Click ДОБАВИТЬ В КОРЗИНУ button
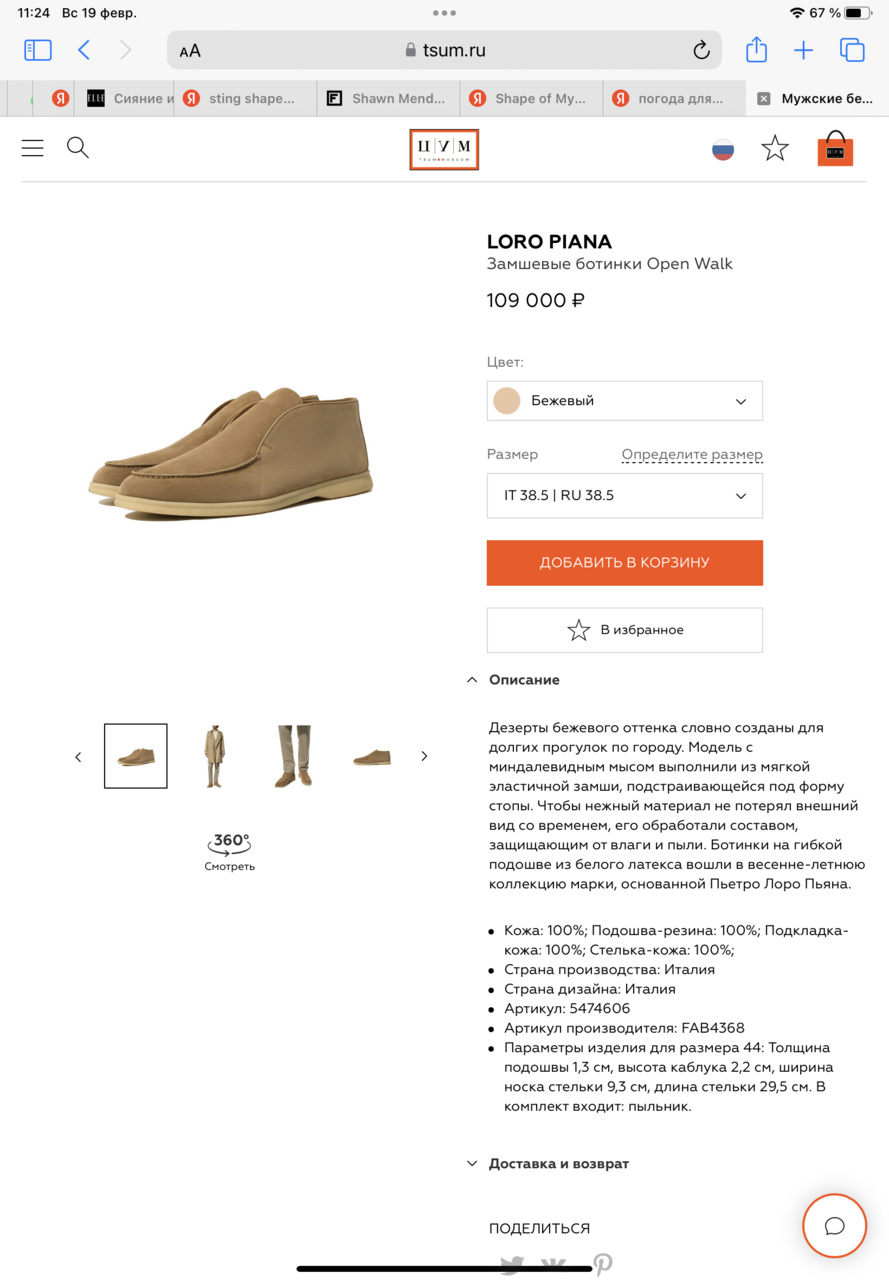Image resolution: width=889 pixels, height=1280 pixels. (624, 562)
